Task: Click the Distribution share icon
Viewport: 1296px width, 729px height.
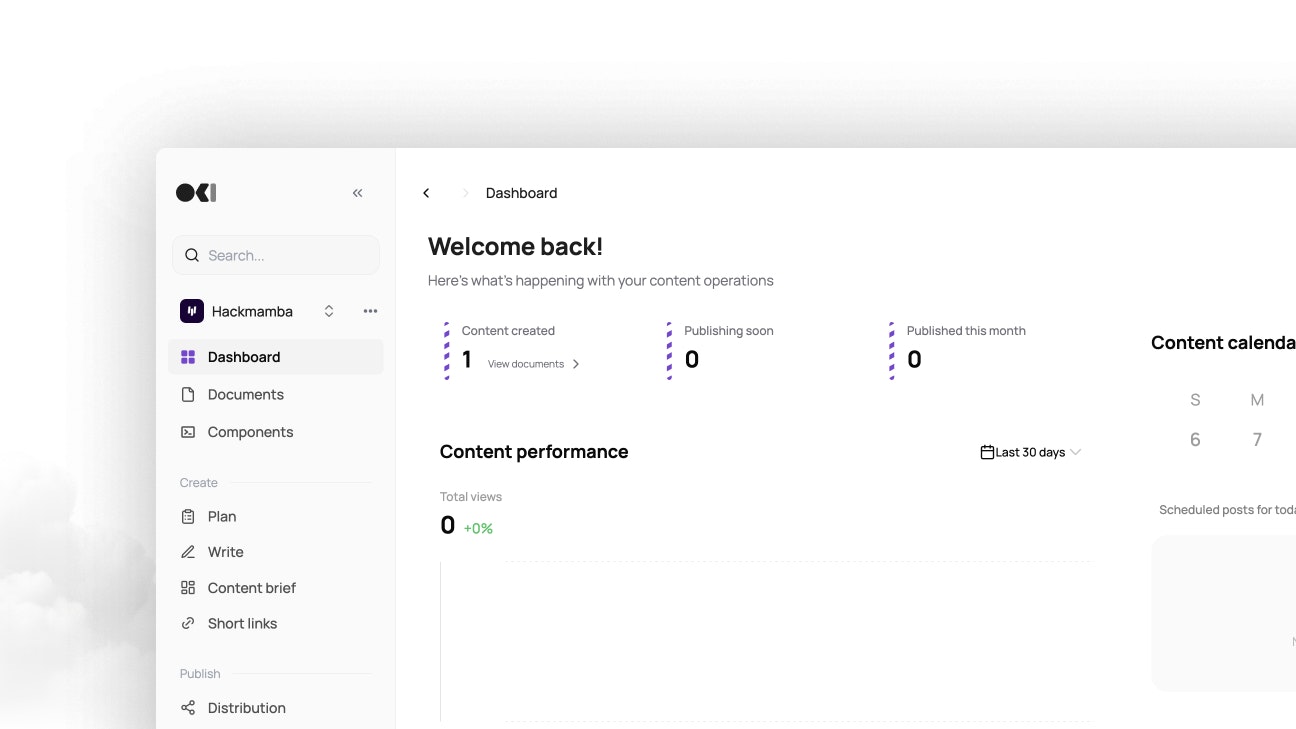Action: click(x=188, y=708)
